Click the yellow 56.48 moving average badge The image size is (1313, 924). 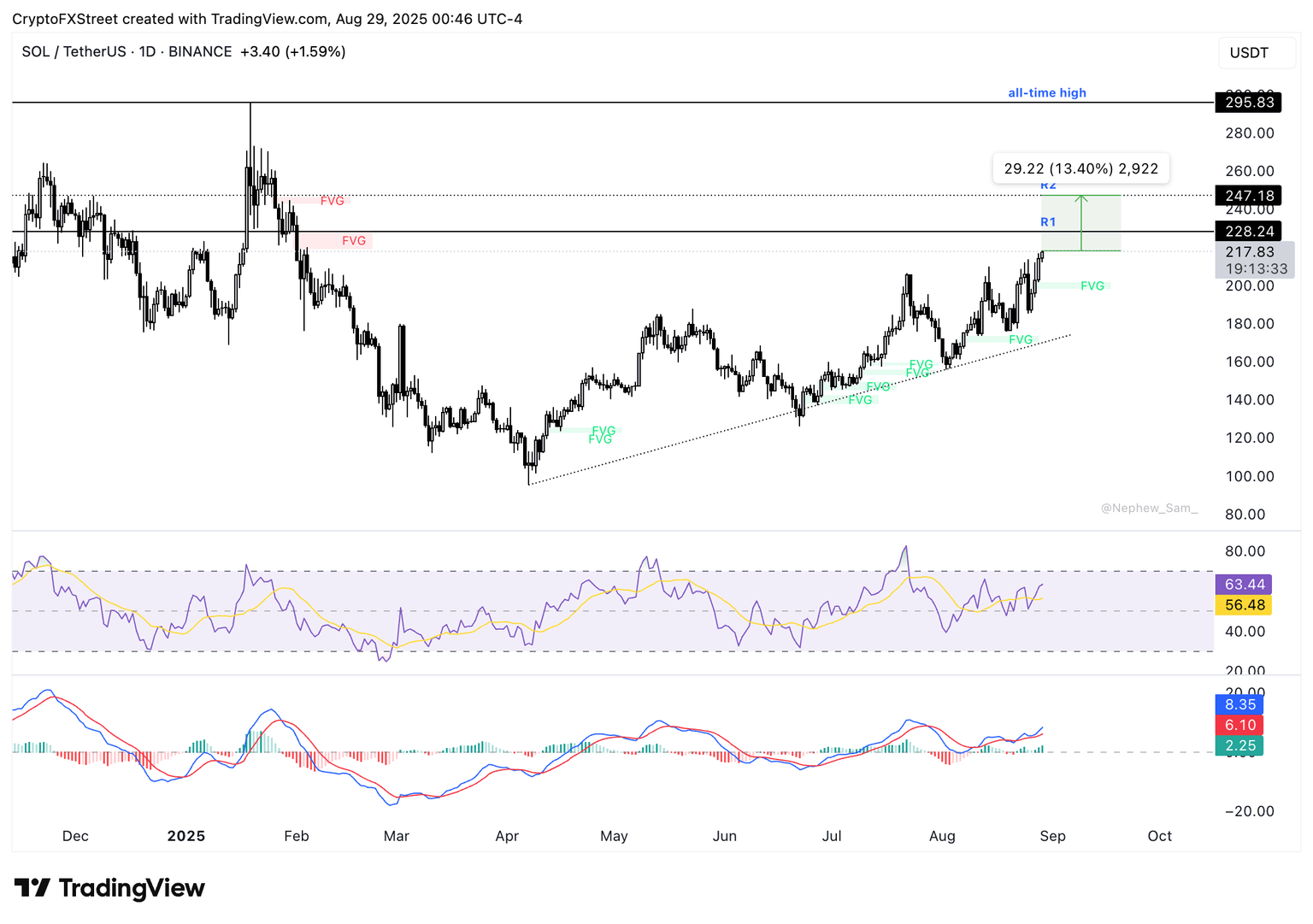tap(1244, 604)
